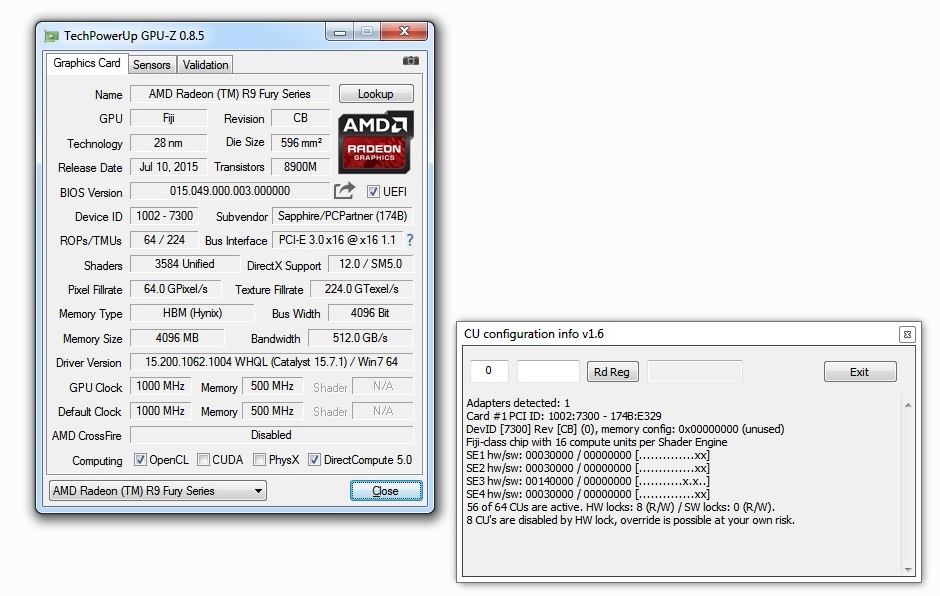Click the Card #1 PCI ID line
The height and width of the screenshot is (596, 940).
[x=564, y=416]
